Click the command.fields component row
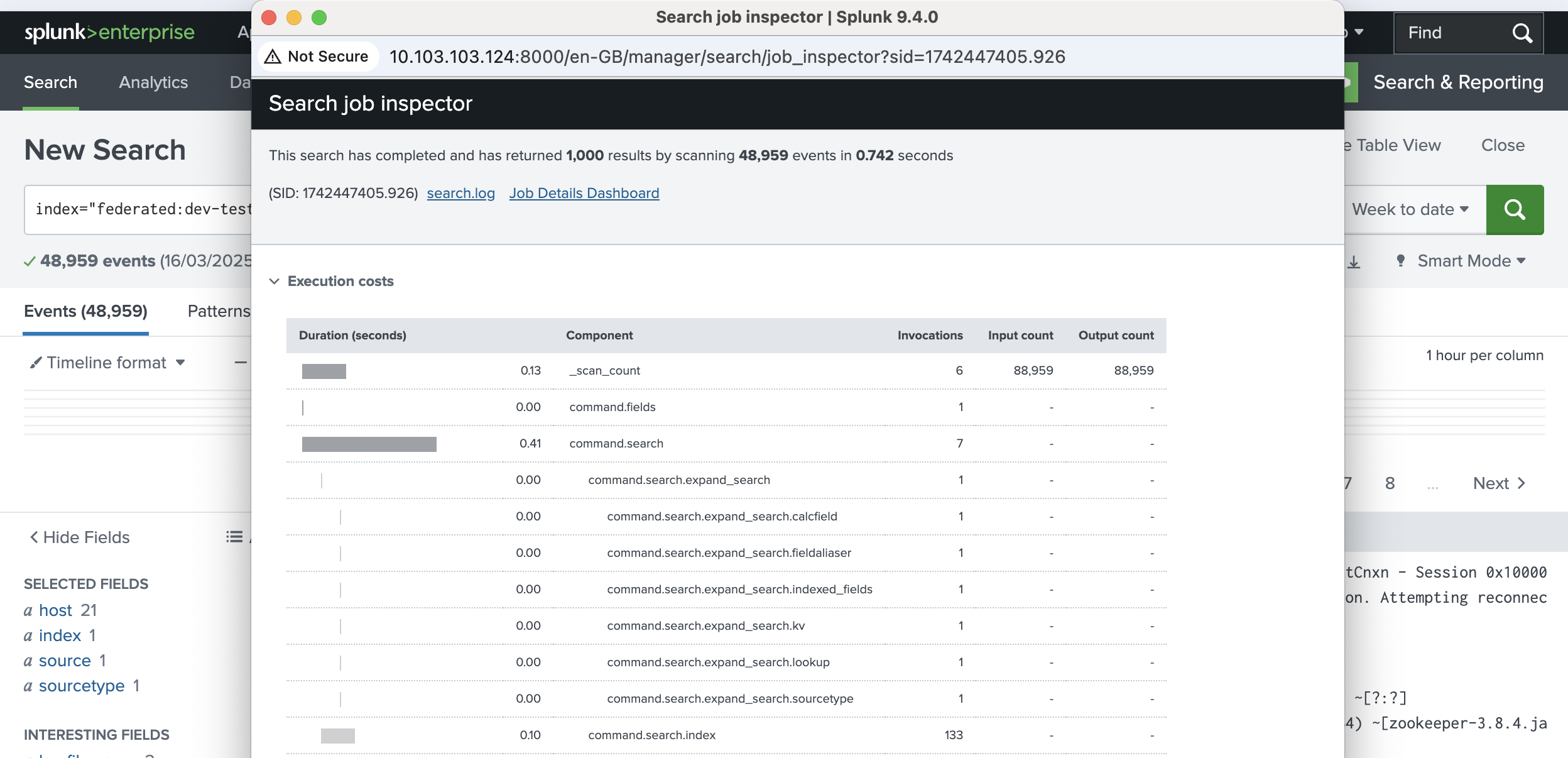This screenshot has height=758, width=1568. click(x=726, y=407)
